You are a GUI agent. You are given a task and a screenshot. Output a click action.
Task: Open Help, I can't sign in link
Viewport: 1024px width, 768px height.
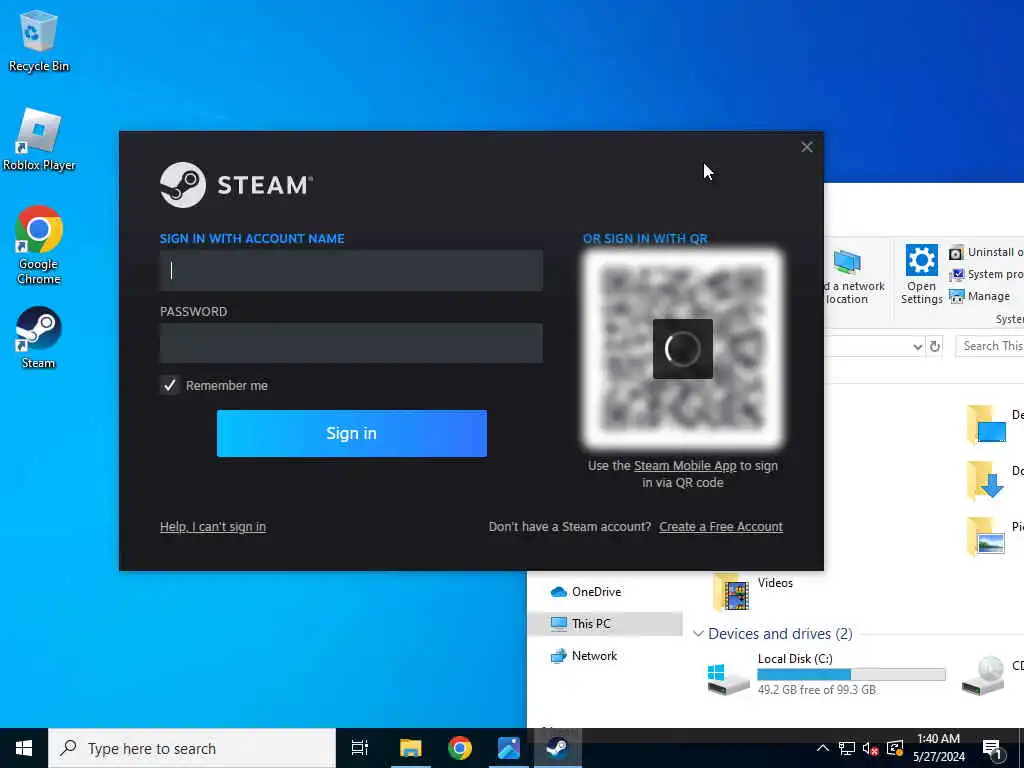coord(213,527)
